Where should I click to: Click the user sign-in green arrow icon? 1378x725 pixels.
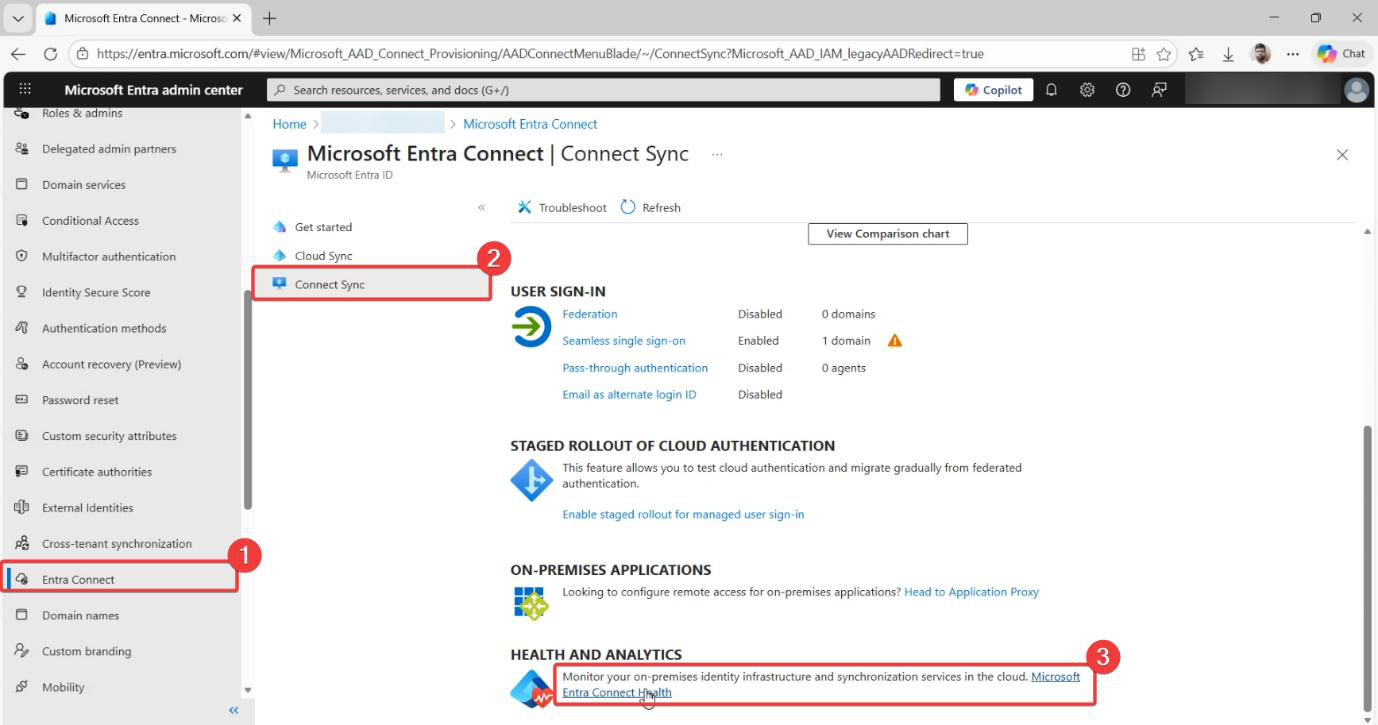click(x=531, y=327)
